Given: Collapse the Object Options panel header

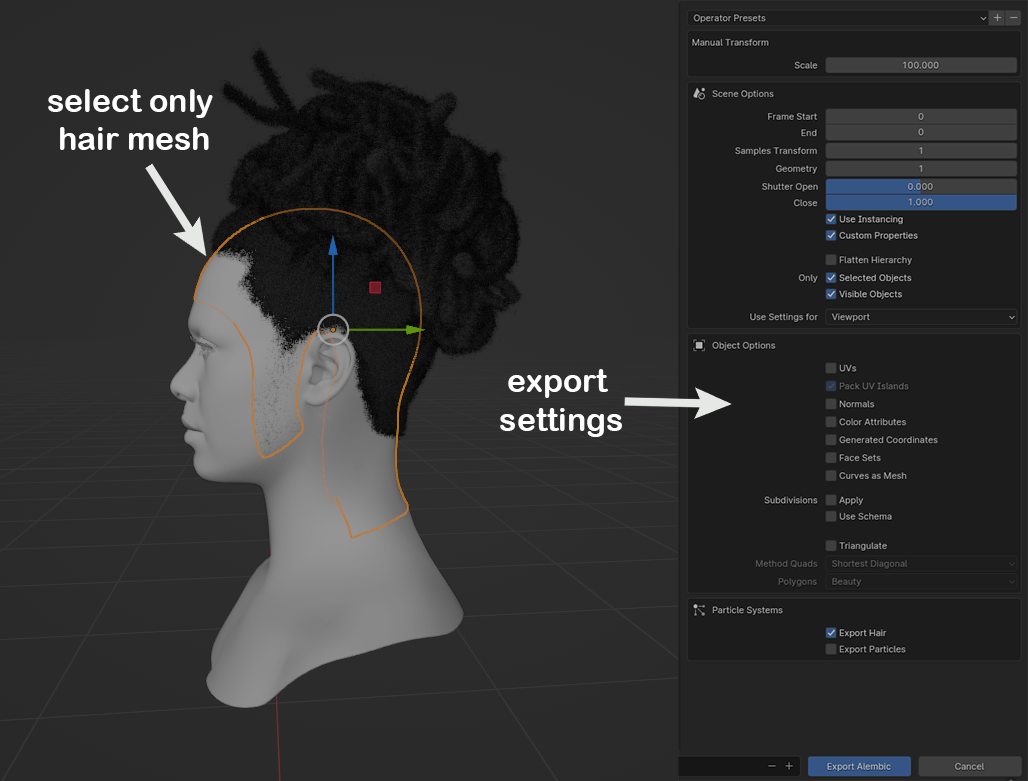Looking at the screenshot, I should [x=854, y=346].
